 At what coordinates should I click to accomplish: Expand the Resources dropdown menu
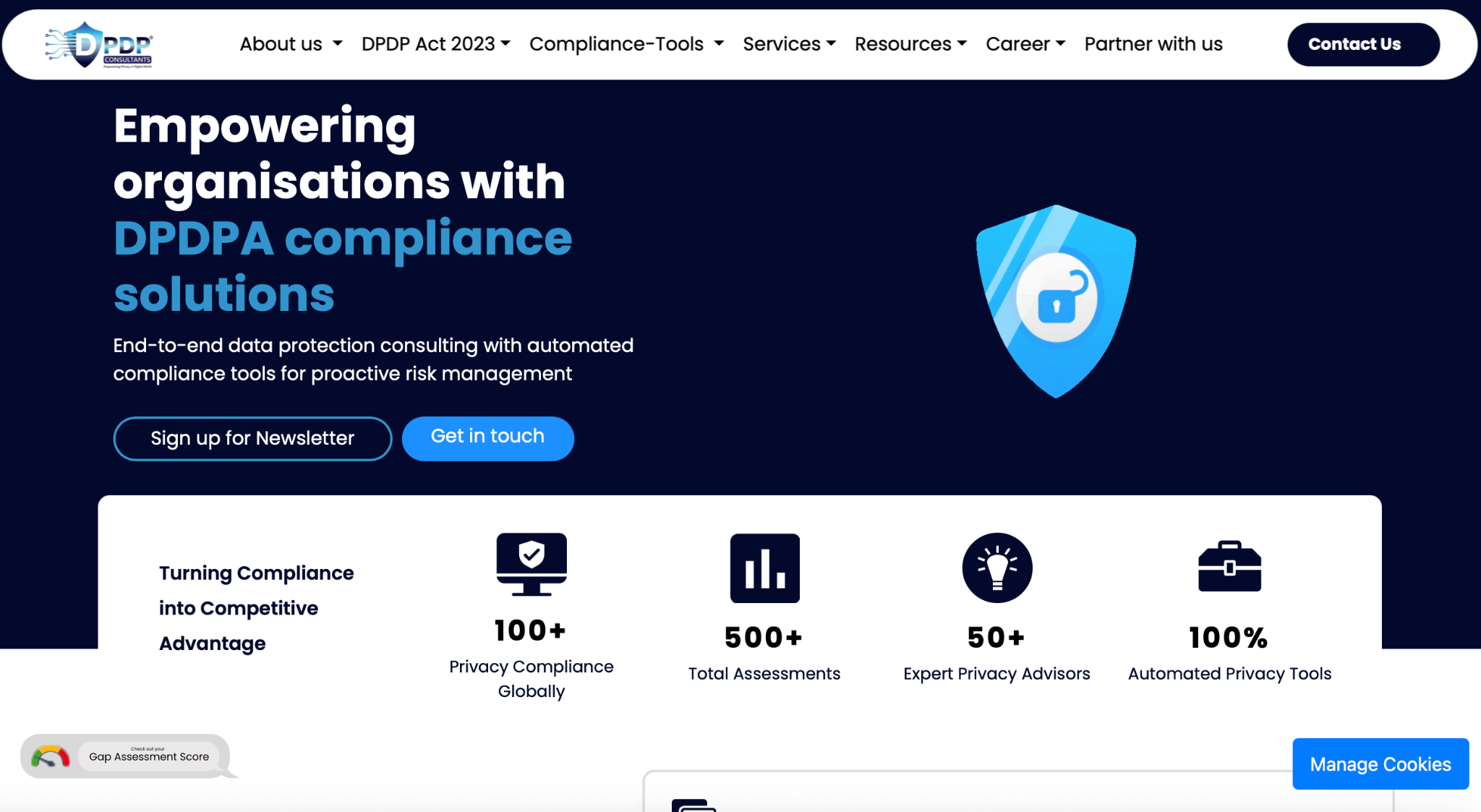click(x=910, y=44)
